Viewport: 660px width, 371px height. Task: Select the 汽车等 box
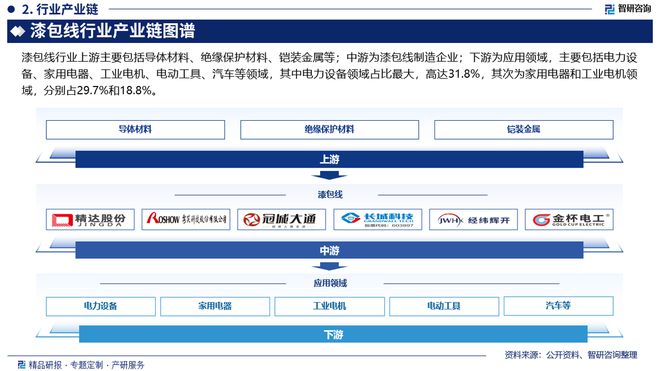pos(559,306)
